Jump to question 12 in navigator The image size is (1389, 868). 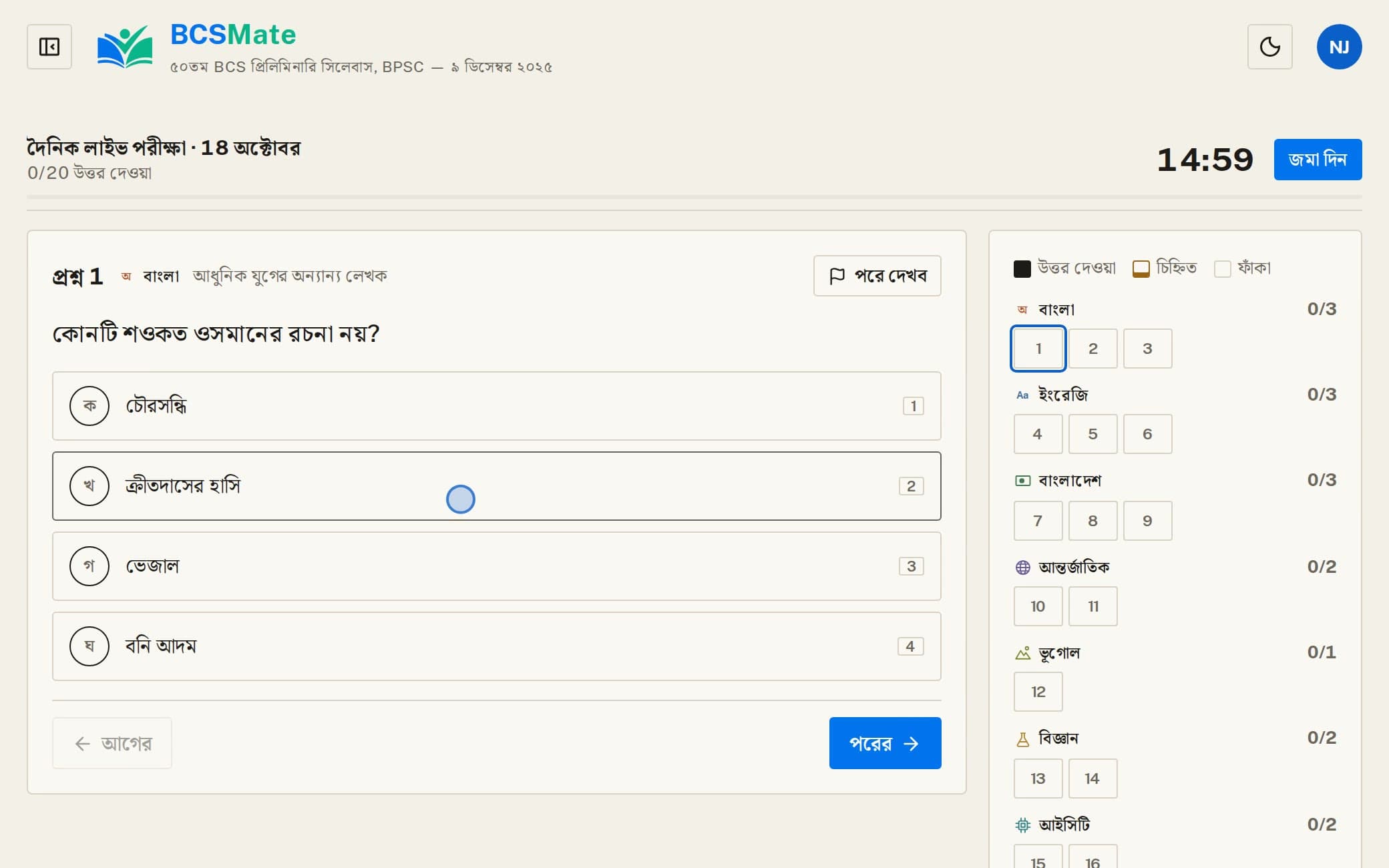coord(1038,692)
